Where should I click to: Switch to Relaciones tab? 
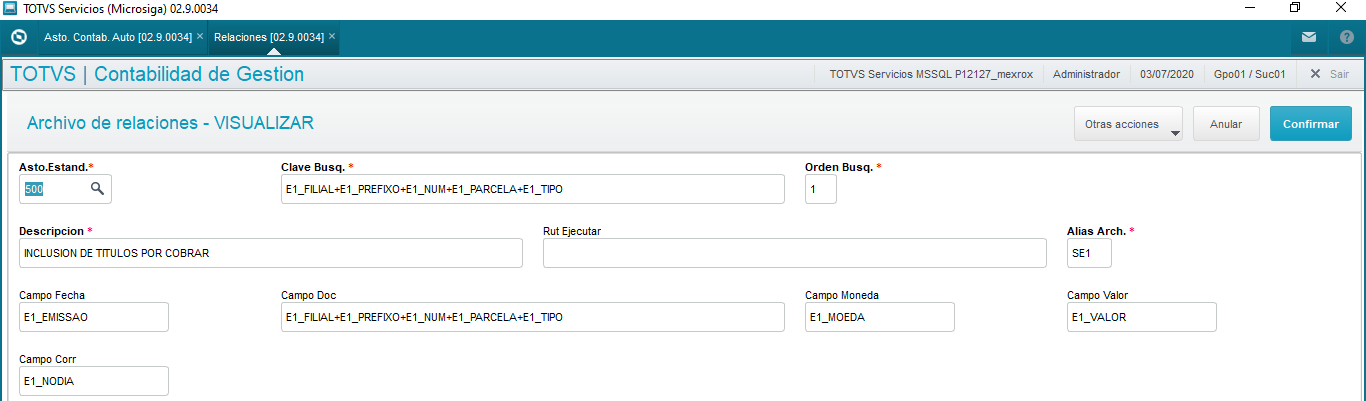268,37
